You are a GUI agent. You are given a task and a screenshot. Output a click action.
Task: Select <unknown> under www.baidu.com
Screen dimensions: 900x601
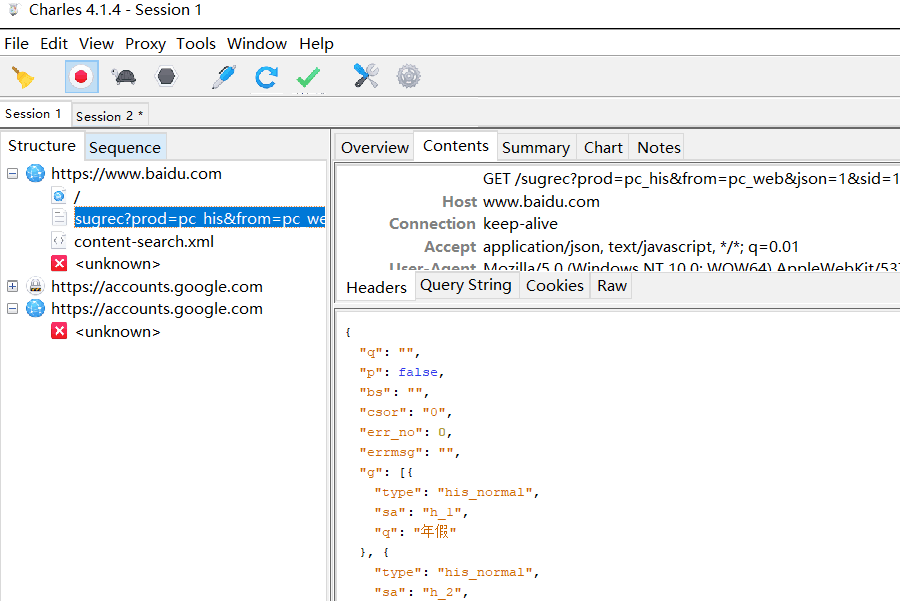pyautogui.click(x=118, y=264)
